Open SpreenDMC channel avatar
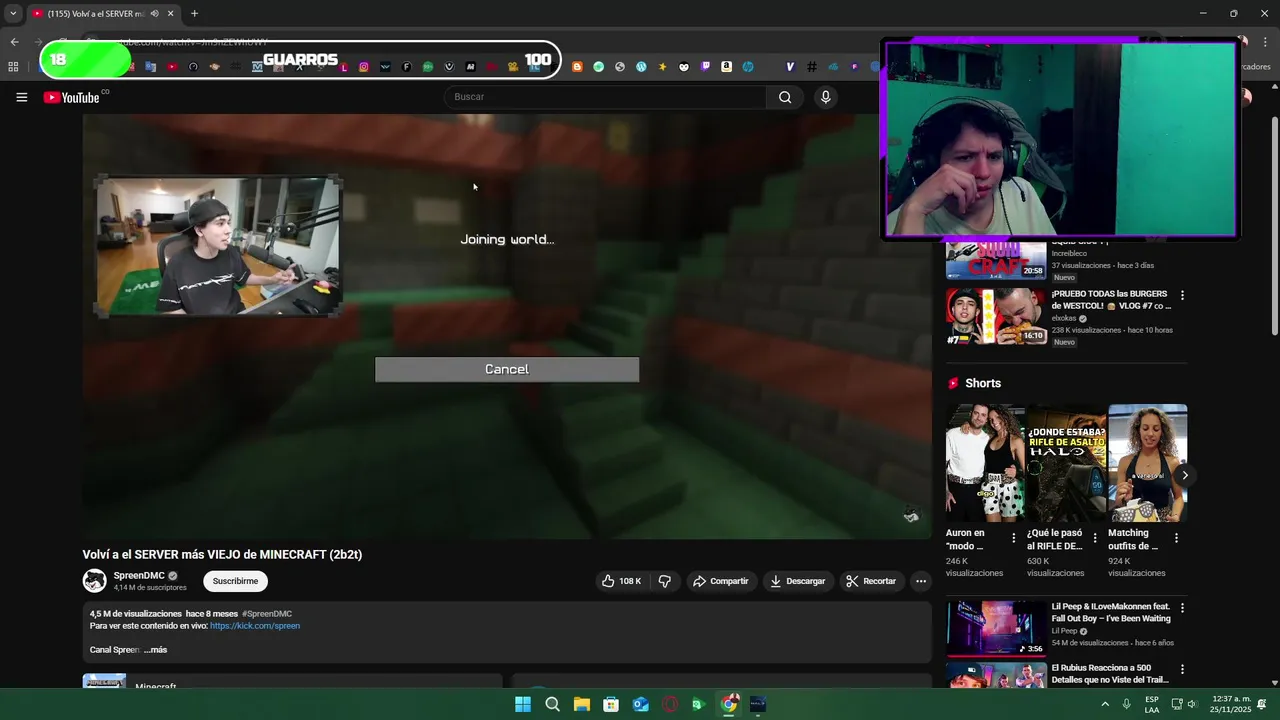Screen dimensions: 1280x720 pyautogui.click(x=94, y=581)
